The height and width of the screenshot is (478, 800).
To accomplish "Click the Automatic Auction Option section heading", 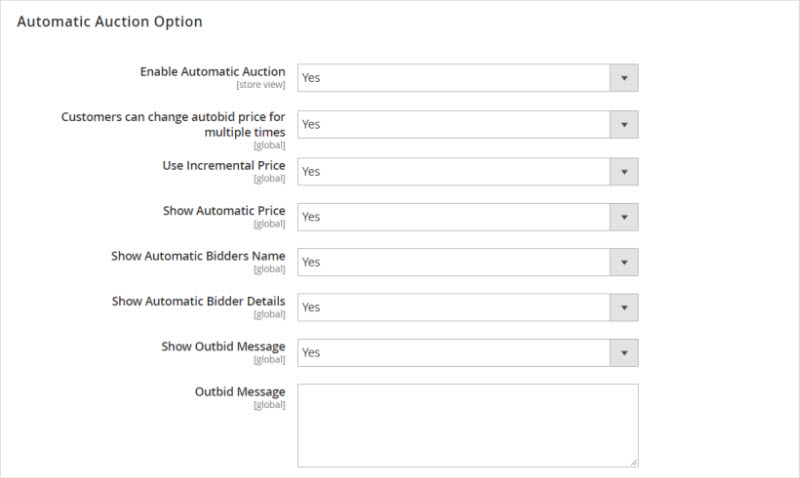I will click(x=109, y=21).
